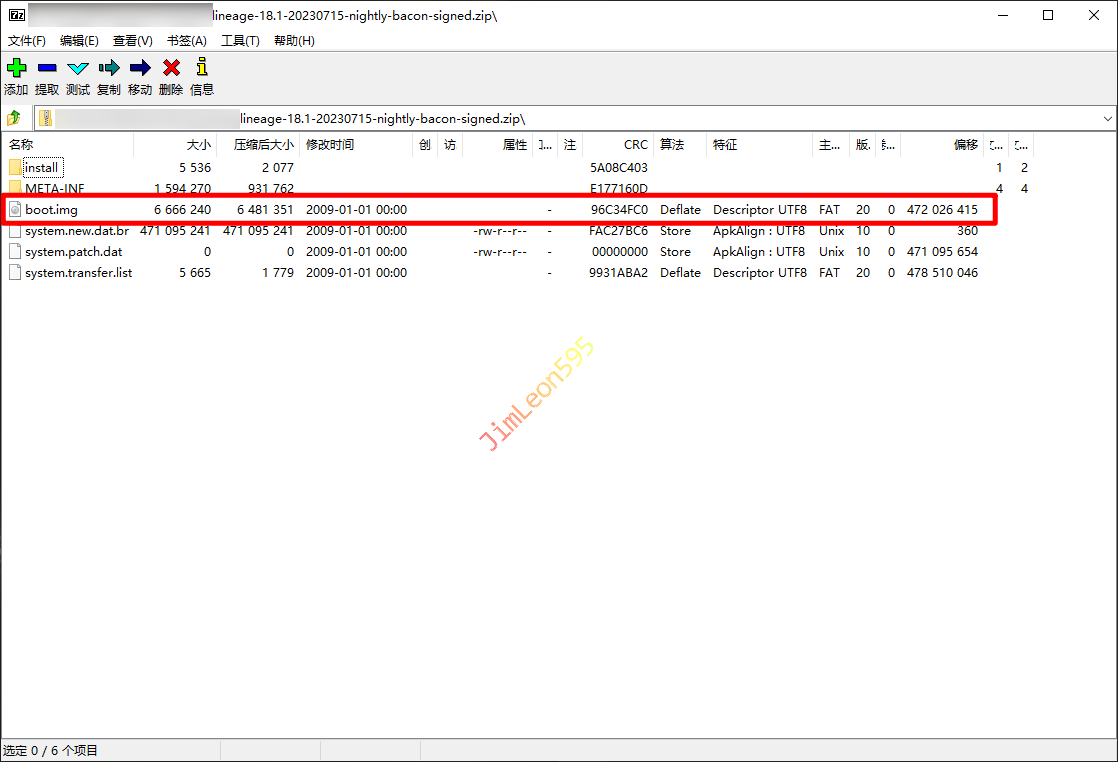The width and height of the screenshot is (1118, 762).
Task: Click the yellow Info (信息) icon
Action: coord(202,68)
